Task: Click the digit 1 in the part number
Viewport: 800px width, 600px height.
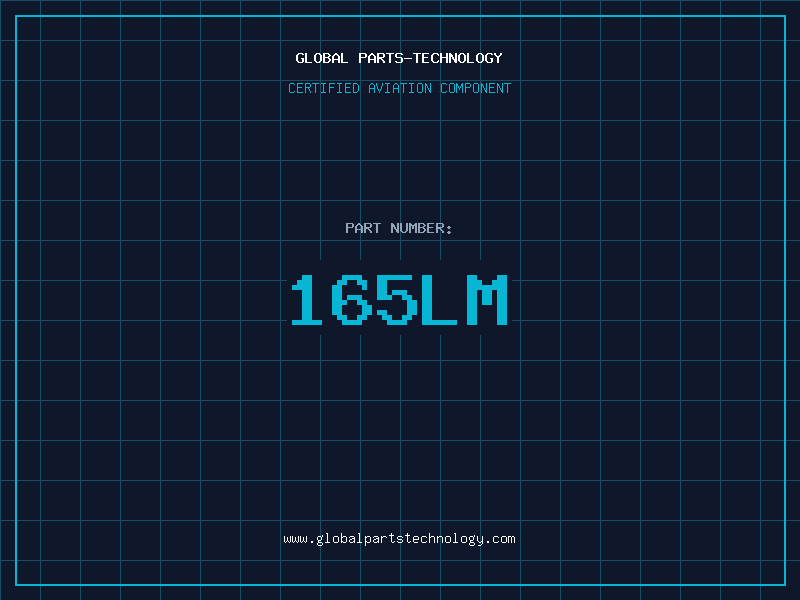Action: point(307,300)
